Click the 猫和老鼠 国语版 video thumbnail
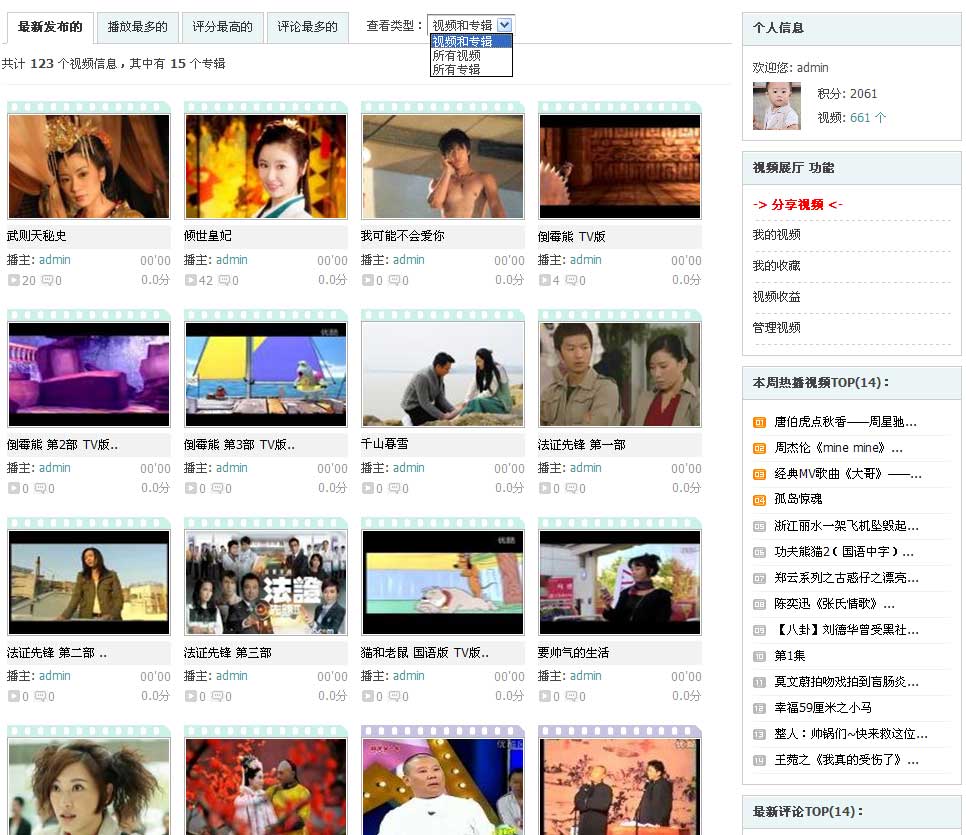This screenshot has width=966, height=835. [x=443, y=582]
